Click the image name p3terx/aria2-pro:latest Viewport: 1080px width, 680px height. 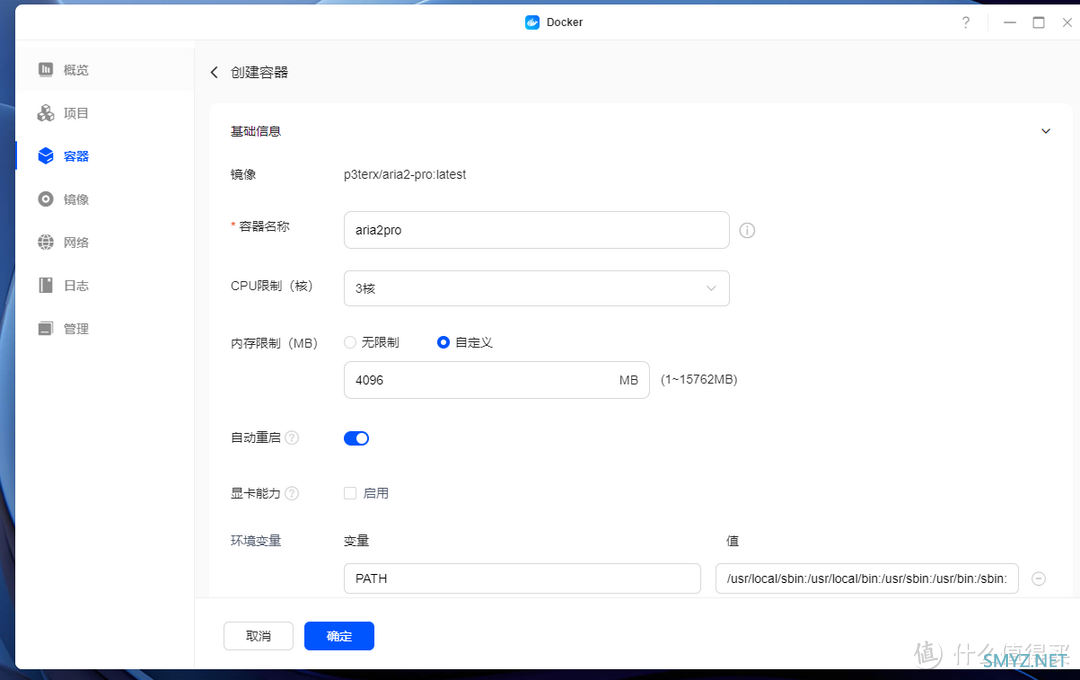(x=405, y=175)
